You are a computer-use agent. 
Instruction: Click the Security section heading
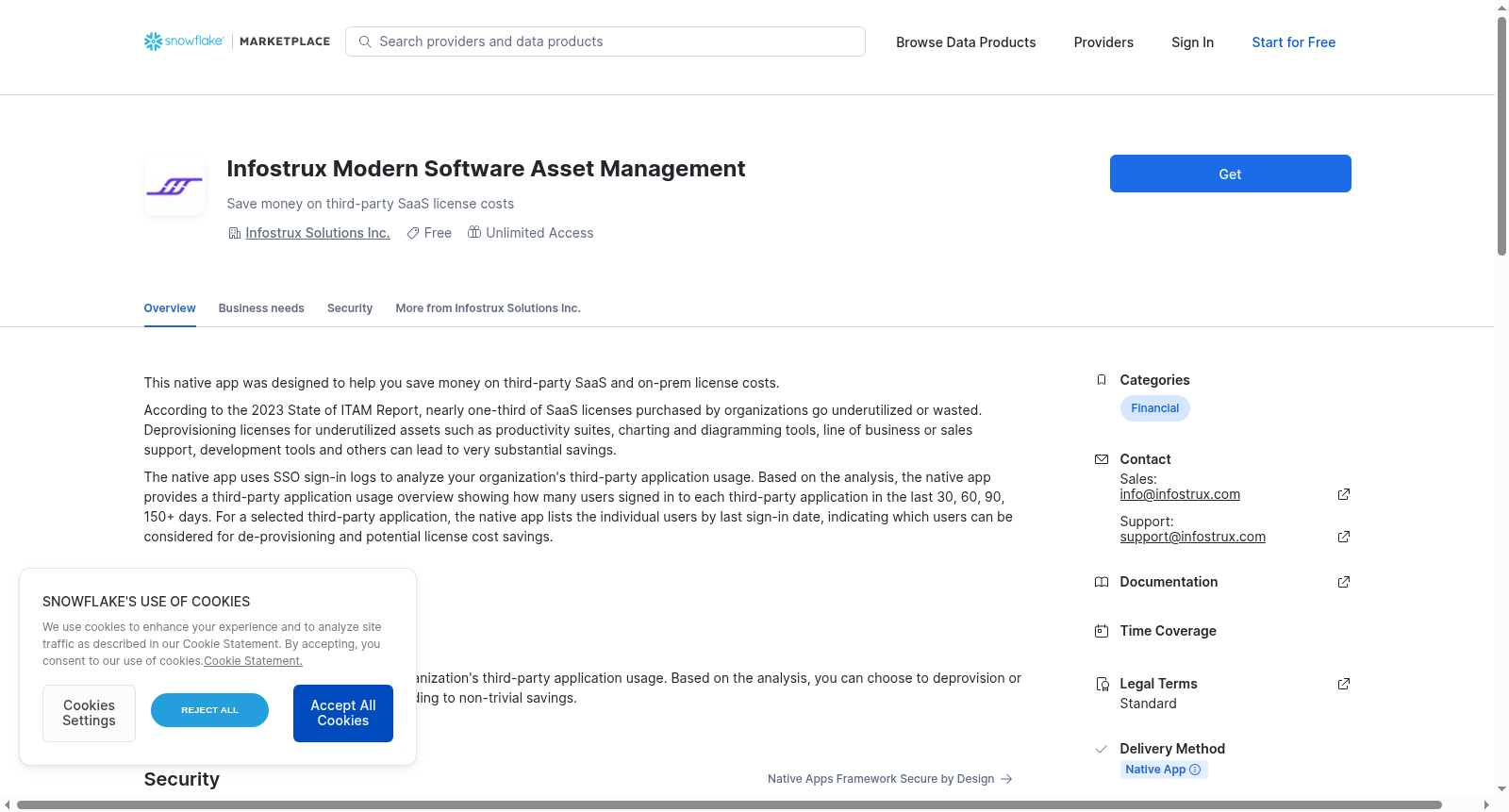(x=181, y=779)
